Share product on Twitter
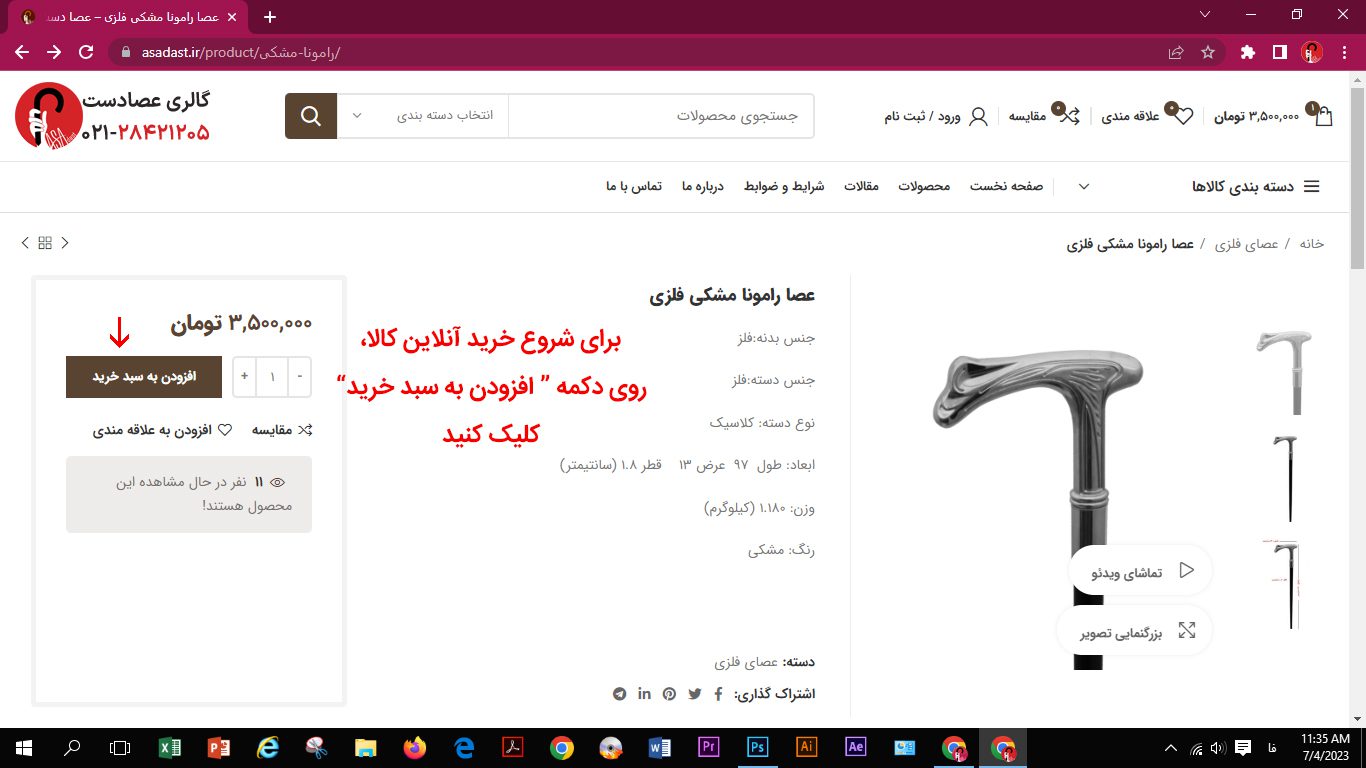This screenshot has height=768, width=1366. point(695,694)
